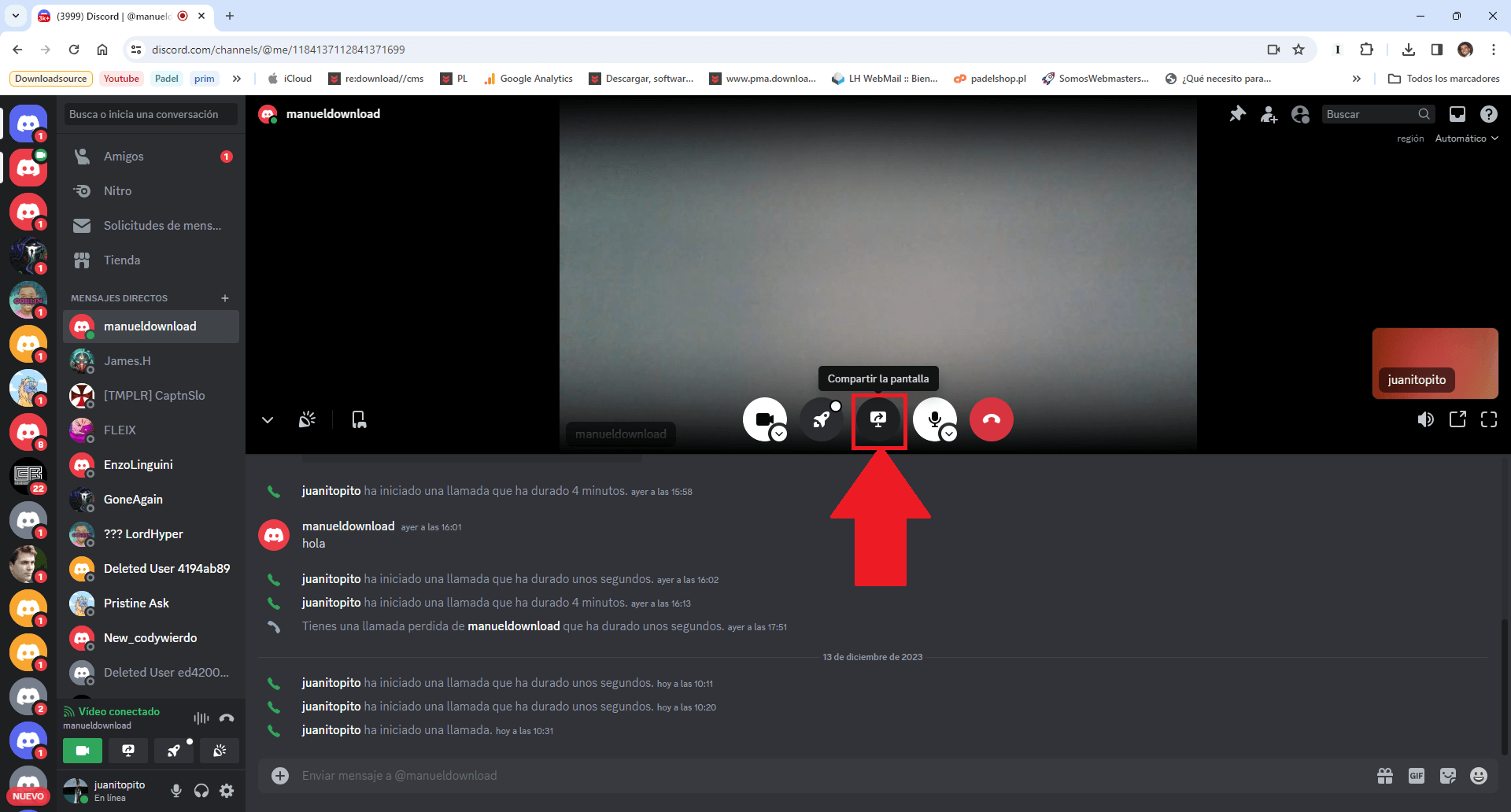Open the James.H direct message
This screenshot has width=1511, height=812.
coord(151,361)
